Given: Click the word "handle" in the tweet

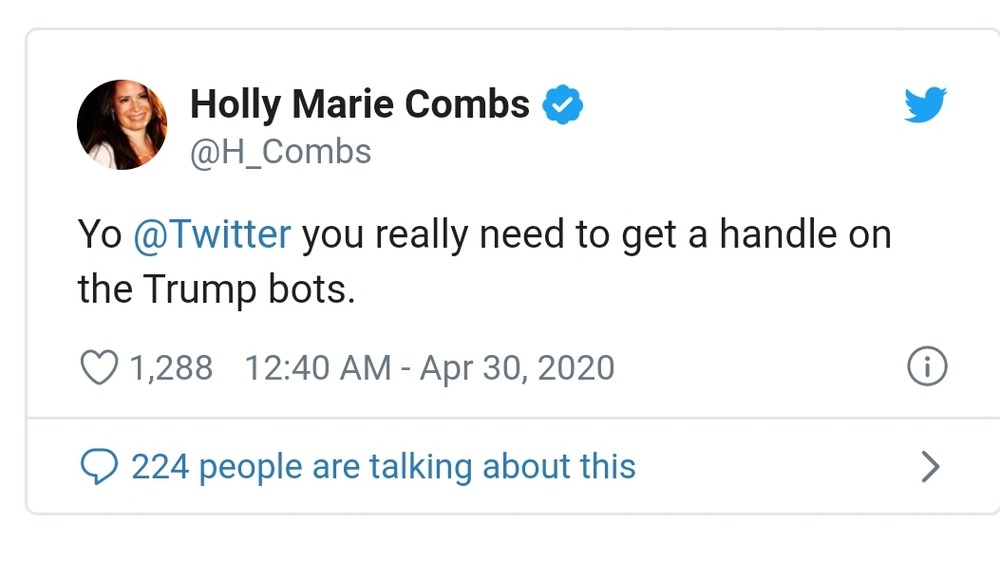Looking at the screenshot, I should point(777,235).
